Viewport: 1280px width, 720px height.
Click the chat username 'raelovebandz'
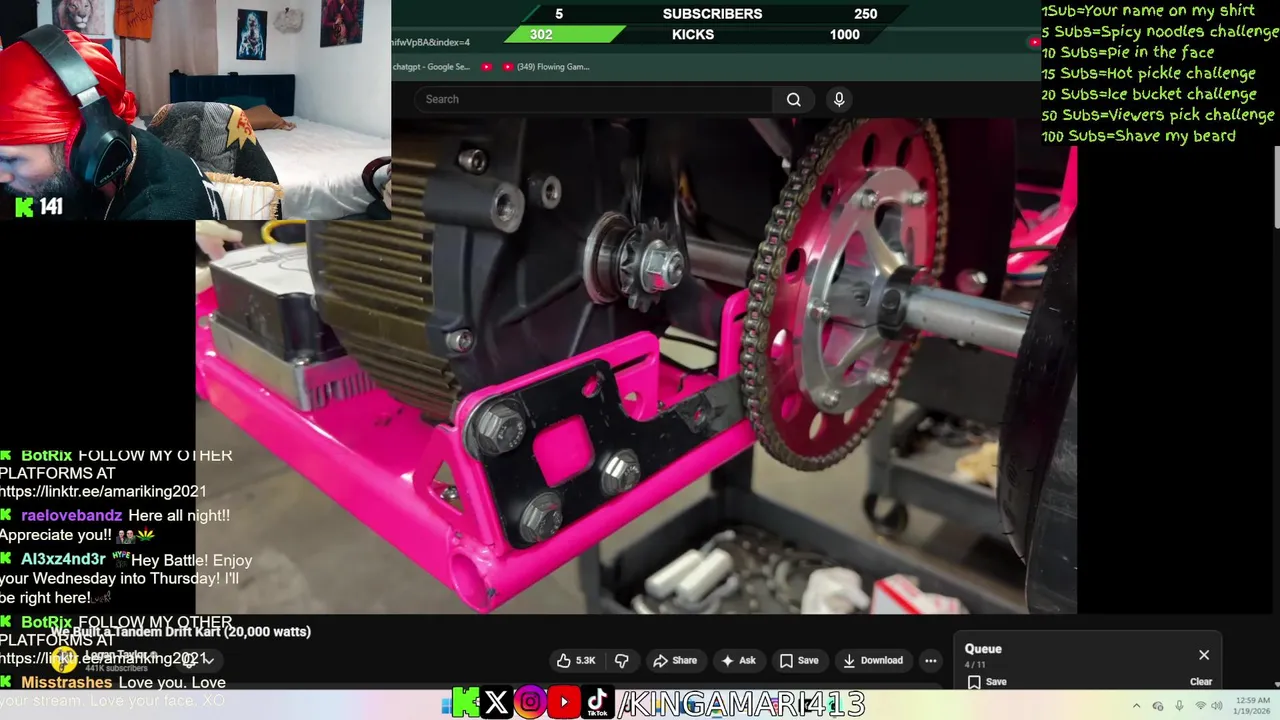click(x=71, y=516)
